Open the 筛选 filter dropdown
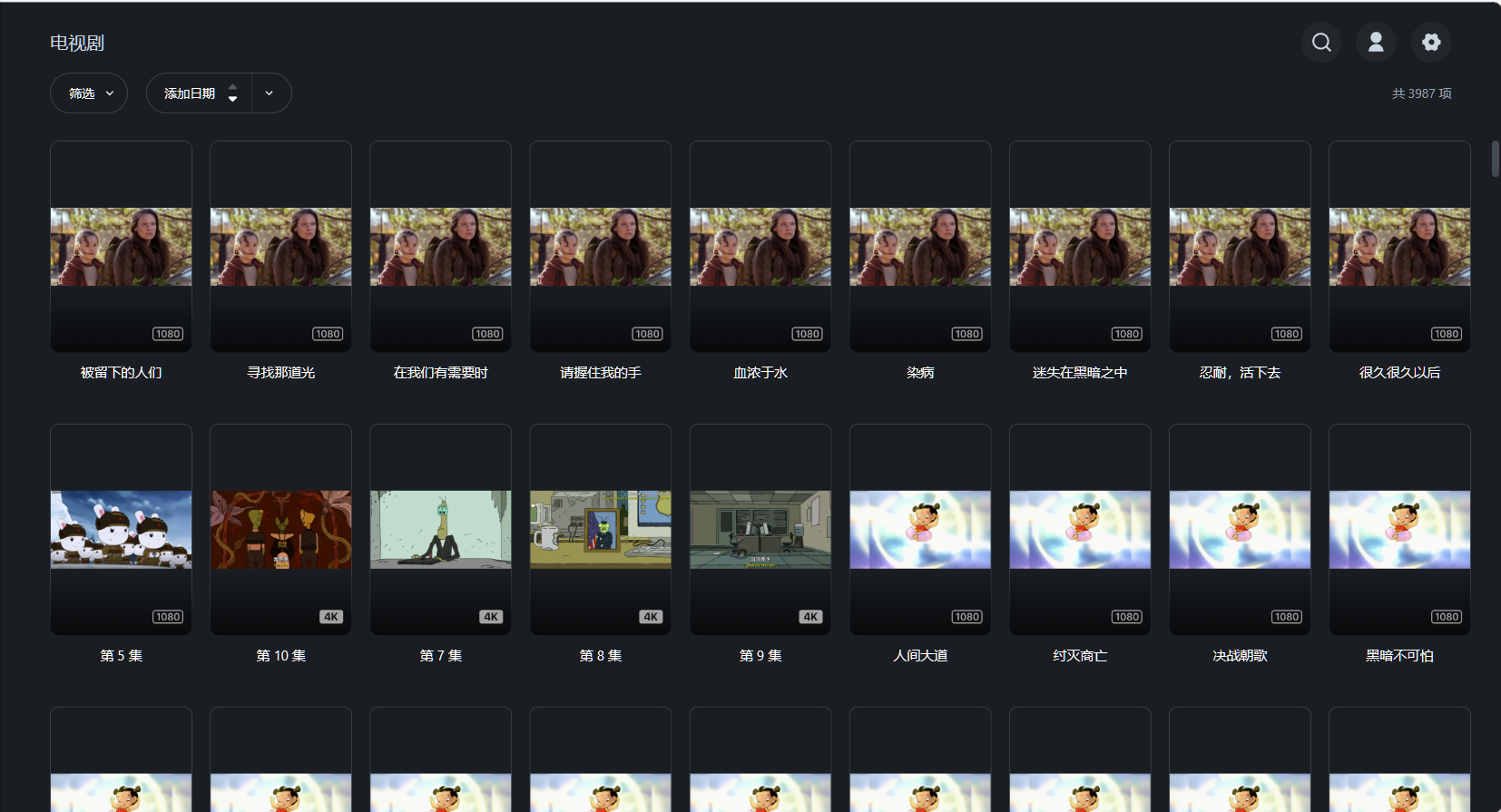This screenshot has height=812, width=1501. [89, 93]
